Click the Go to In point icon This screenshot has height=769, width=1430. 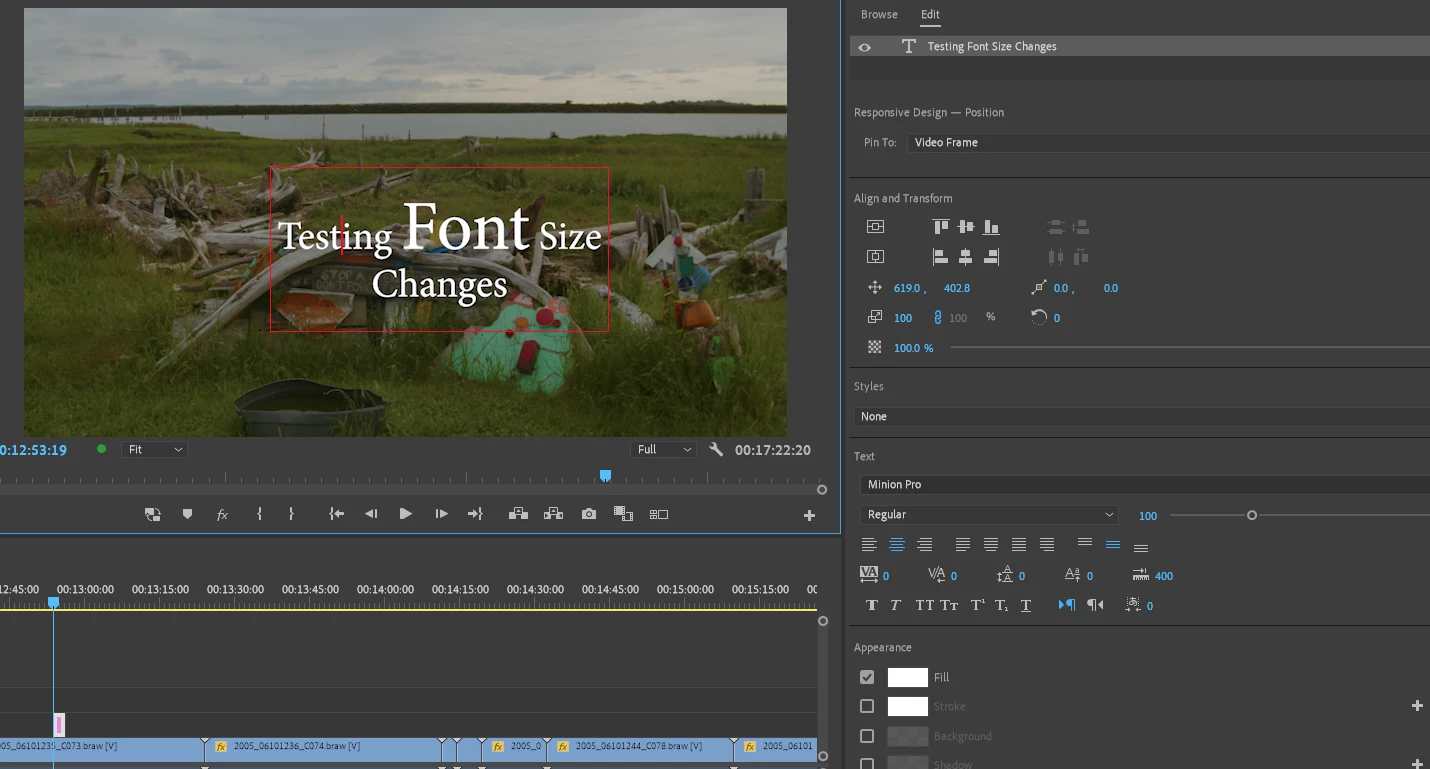click(337, 514)
